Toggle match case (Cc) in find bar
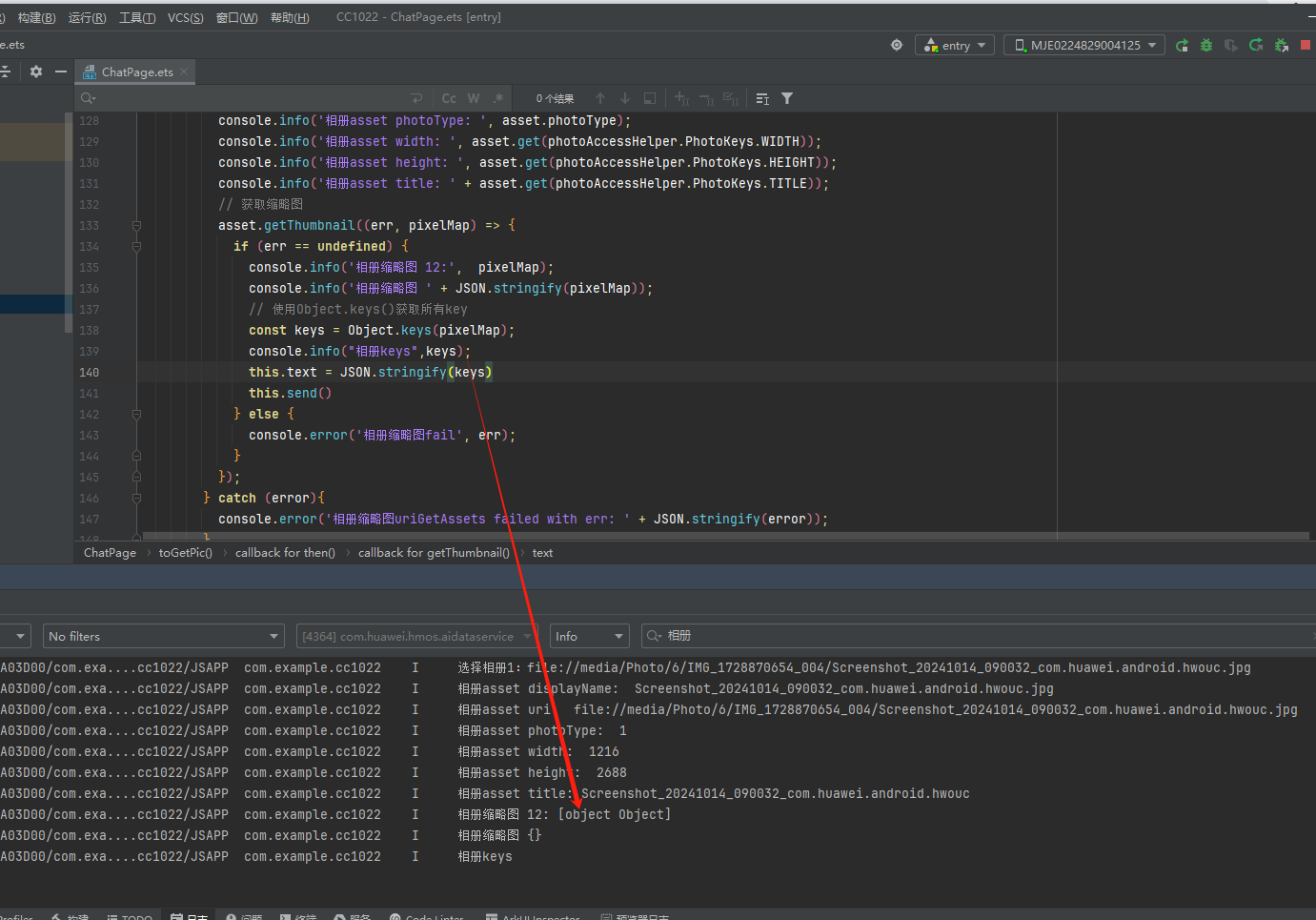The image size is (1316, 920). [x=449, y=98]
